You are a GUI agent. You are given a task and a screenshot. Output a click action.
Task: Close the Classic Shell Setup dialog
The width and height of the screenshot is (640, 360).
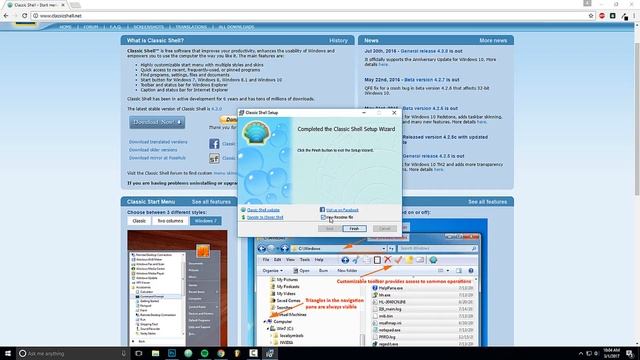click(394, 113)
